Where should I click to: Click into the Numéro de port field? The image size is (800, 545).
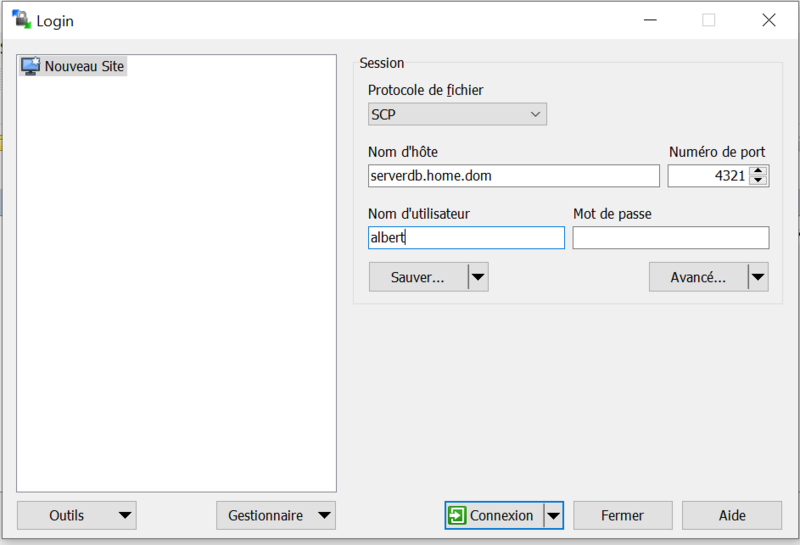pyautogui.click(x=708, y=176)
